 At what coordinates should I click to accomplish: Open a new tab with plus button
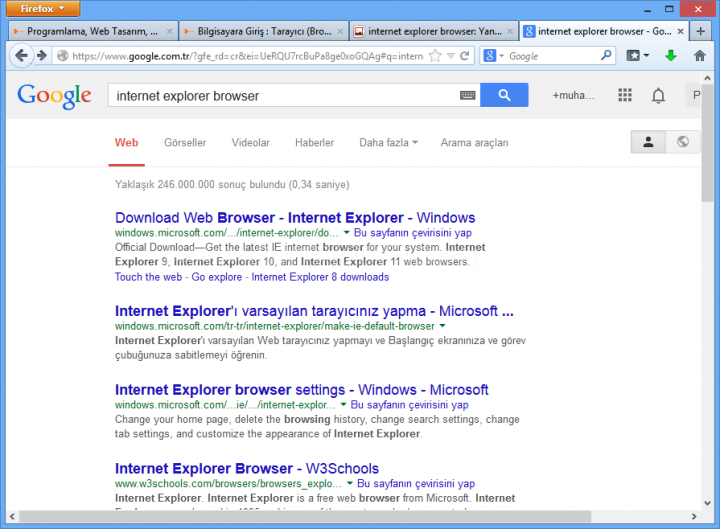pos(700,31)
